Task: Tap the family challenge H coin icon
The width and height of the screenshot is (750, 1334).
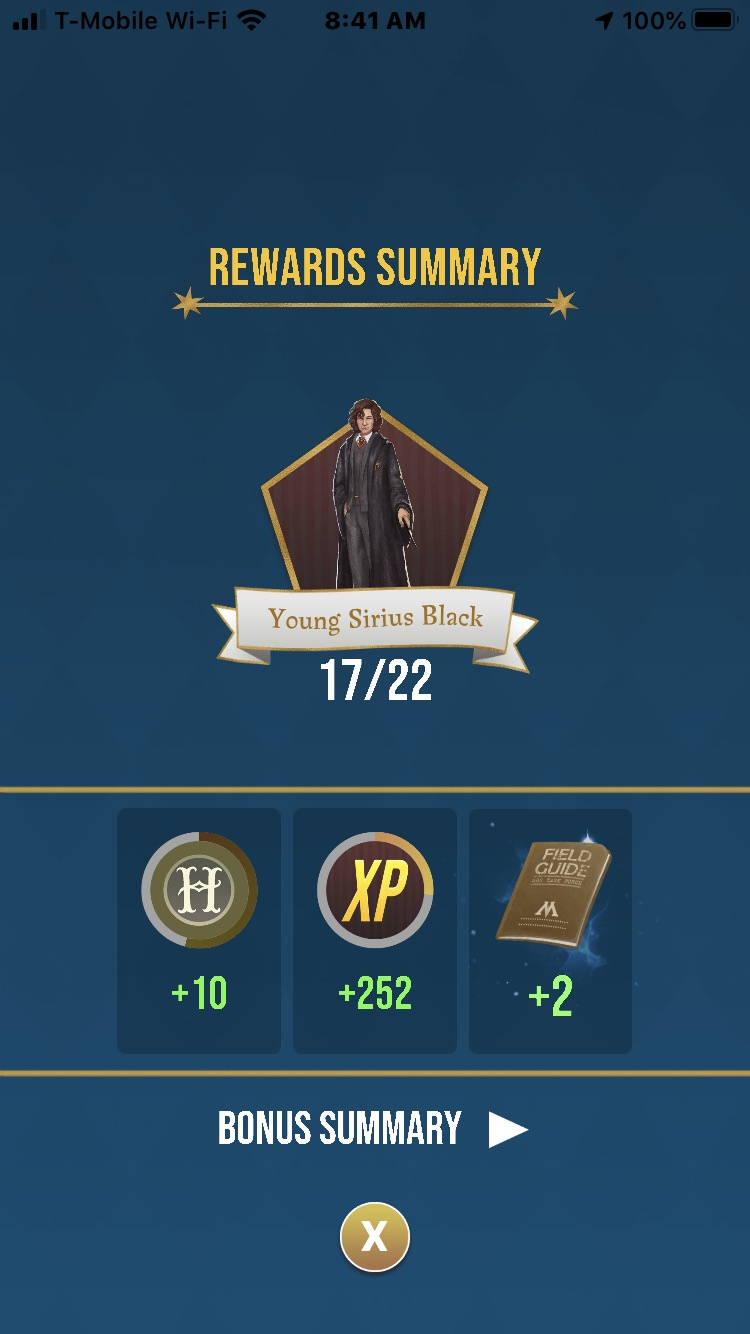Action: [x=199, y=890]
